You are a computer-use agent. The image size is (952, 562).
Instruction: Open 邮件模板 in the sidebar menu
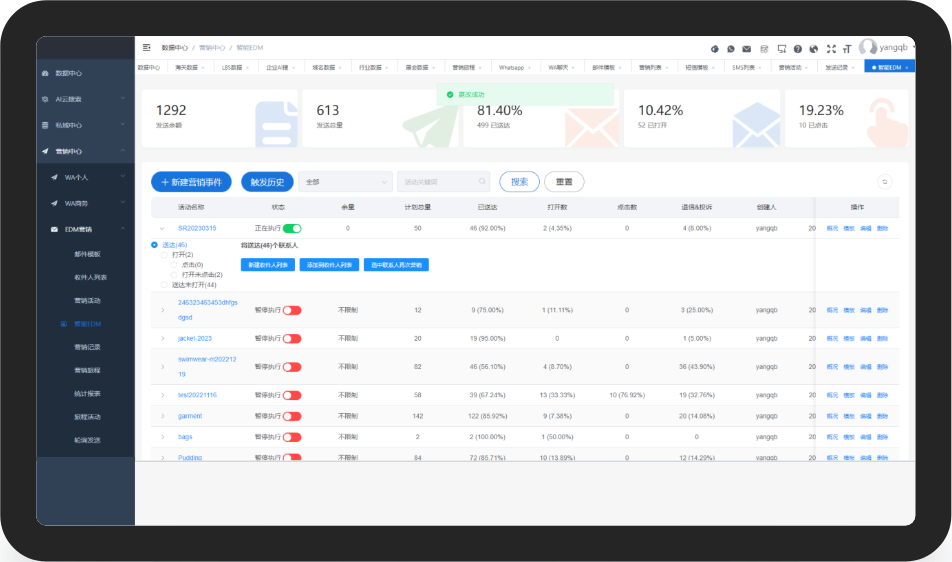tap(87, 254)
